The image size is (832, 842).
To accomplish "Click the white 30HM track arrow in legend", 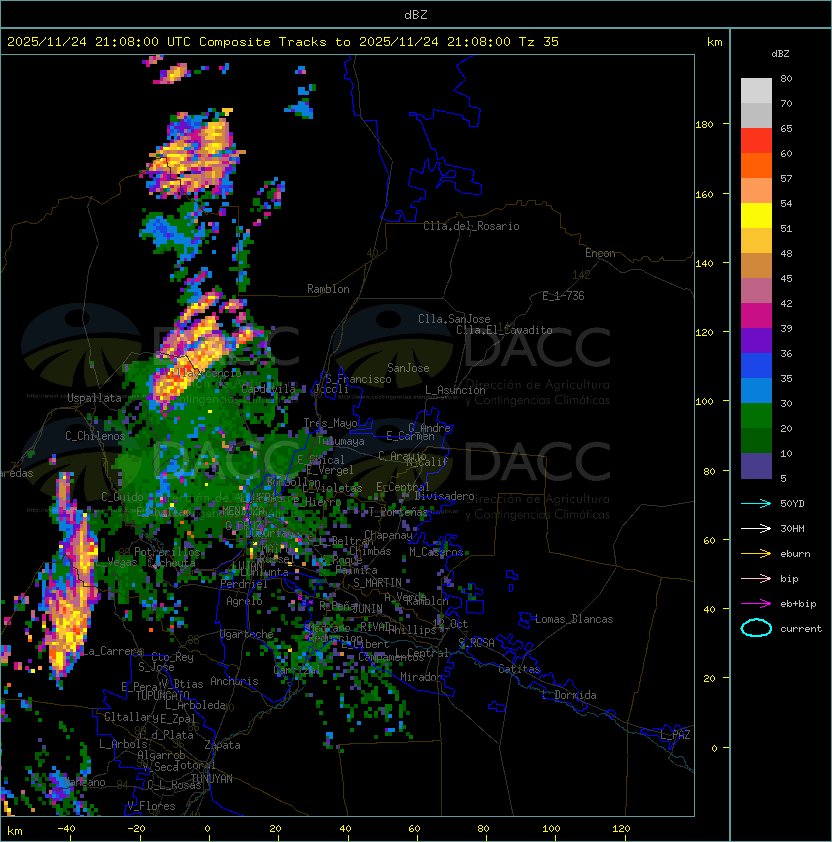I will pyautogui.click(x=756, y=529).
